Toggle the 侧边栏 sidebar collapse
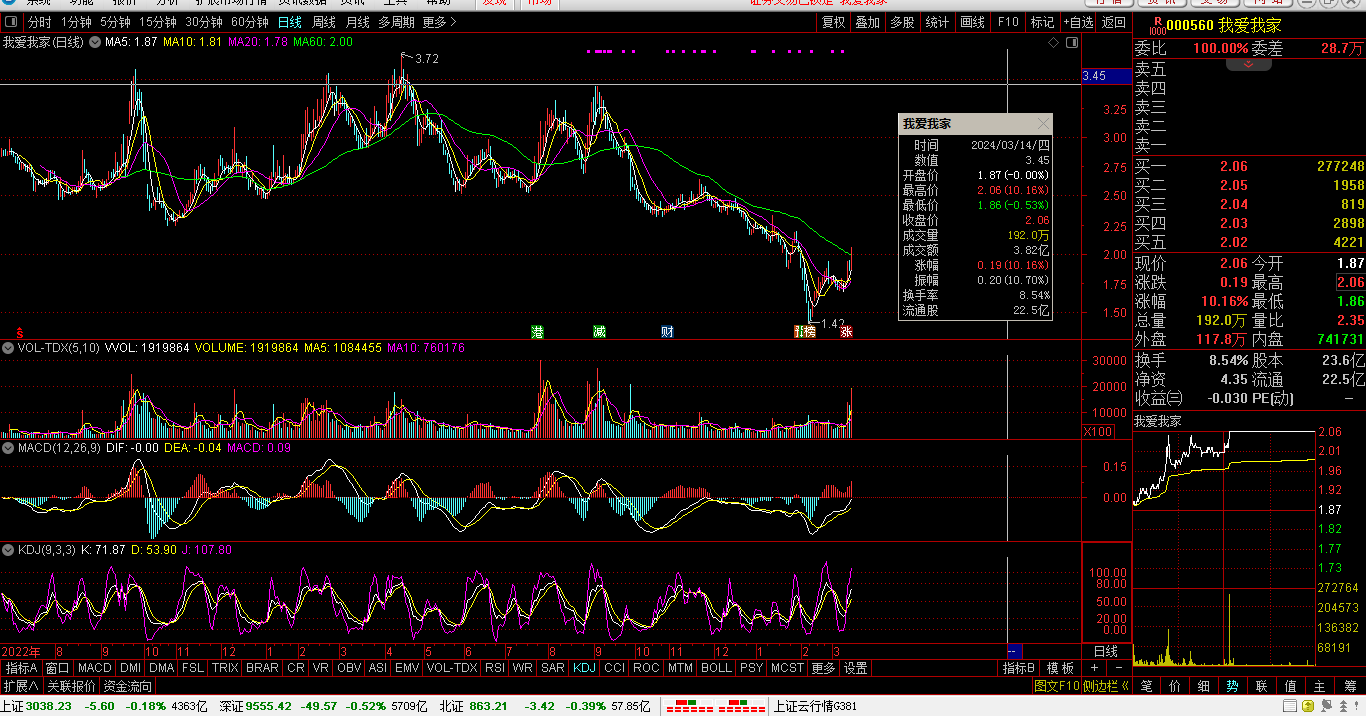The height and width of the screenshot is (716, 1366). coord(1106,686)
